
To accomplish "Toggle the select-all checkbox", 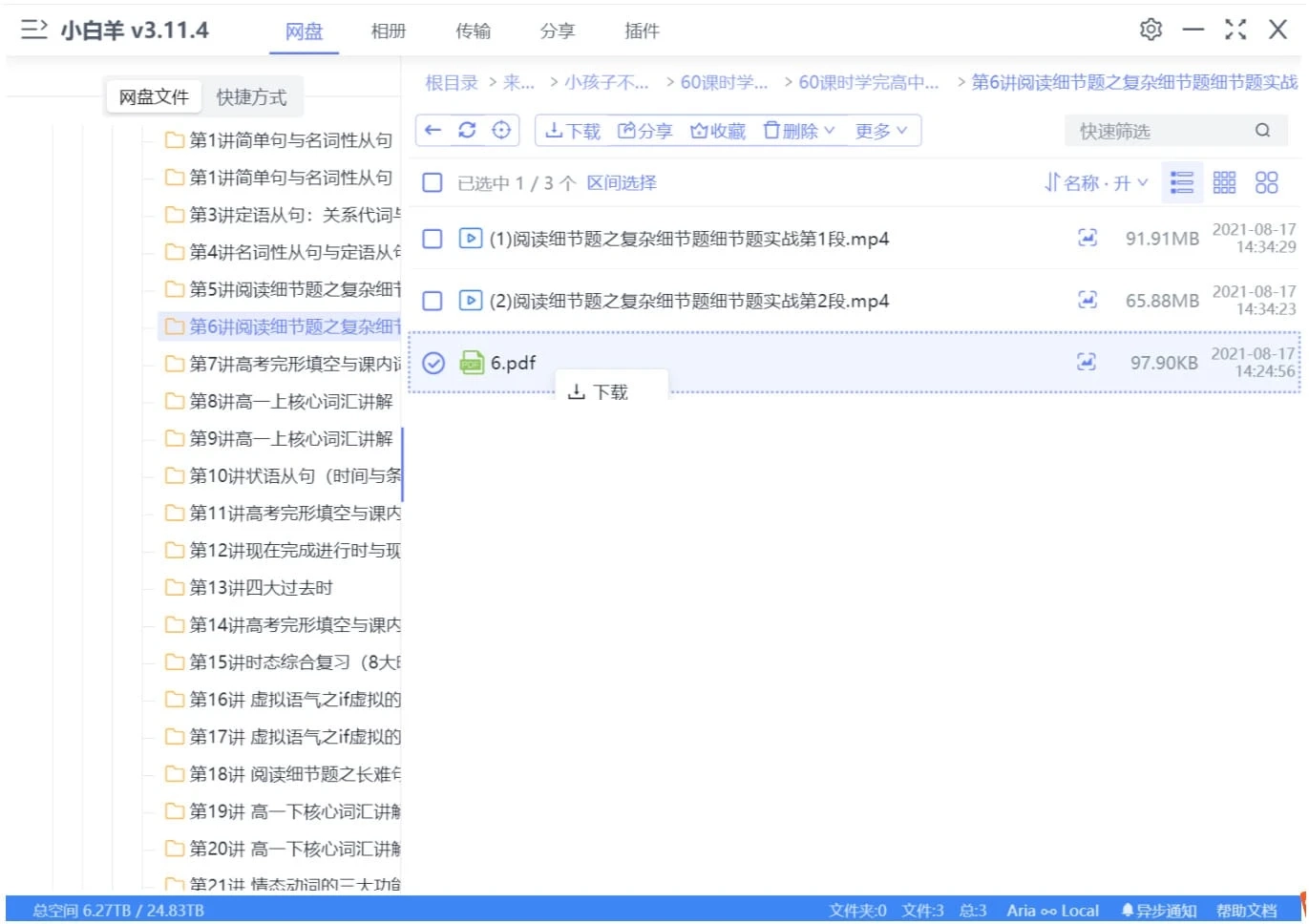I will [433, 182].
